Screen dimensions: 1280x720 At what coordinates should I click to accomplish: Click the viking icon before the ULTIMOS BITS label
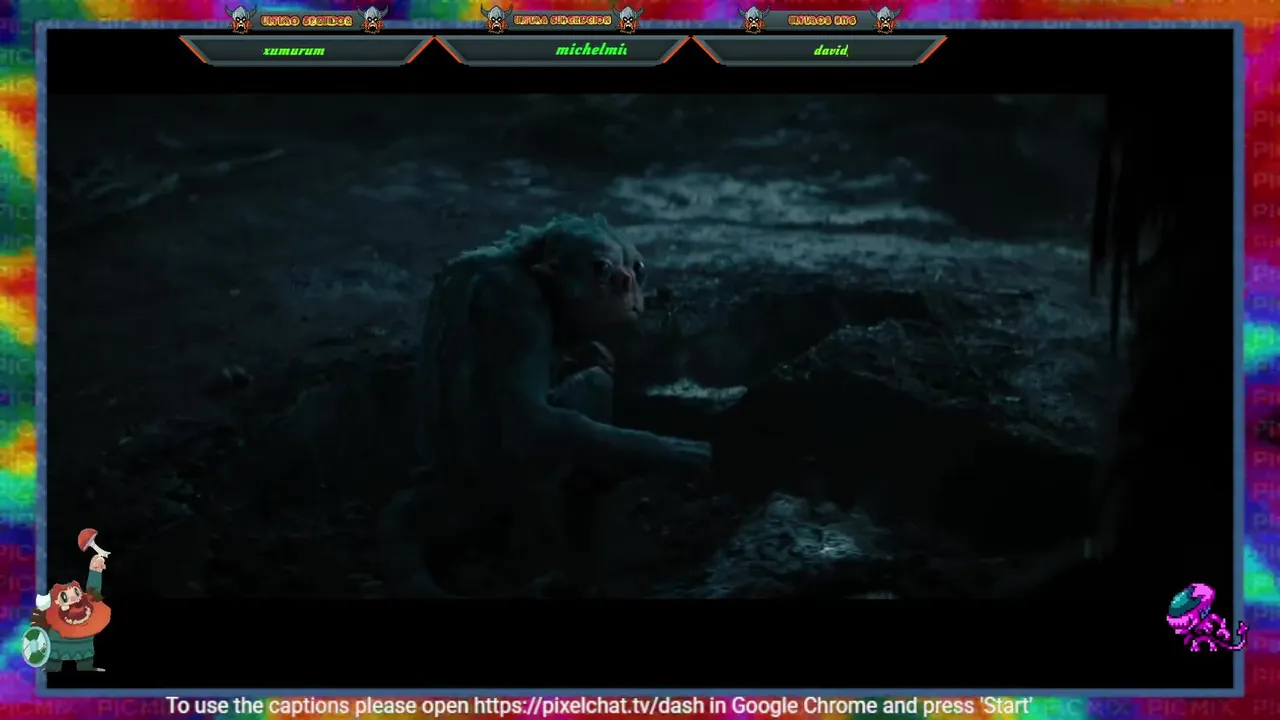(754, 19)
